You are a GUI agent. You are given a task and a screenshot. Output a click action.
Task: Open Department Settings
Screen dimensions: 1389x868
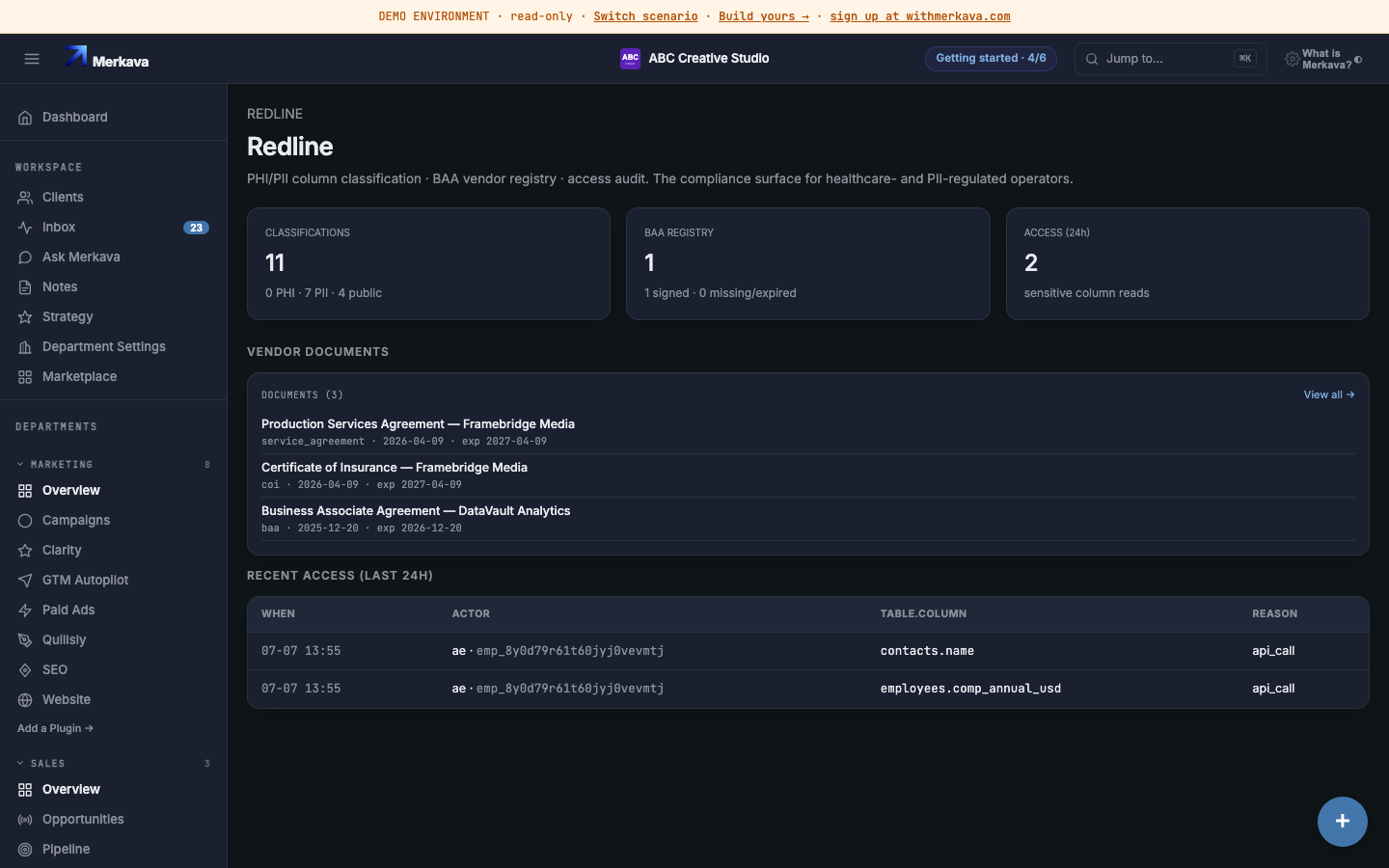(x=113, y=347)
